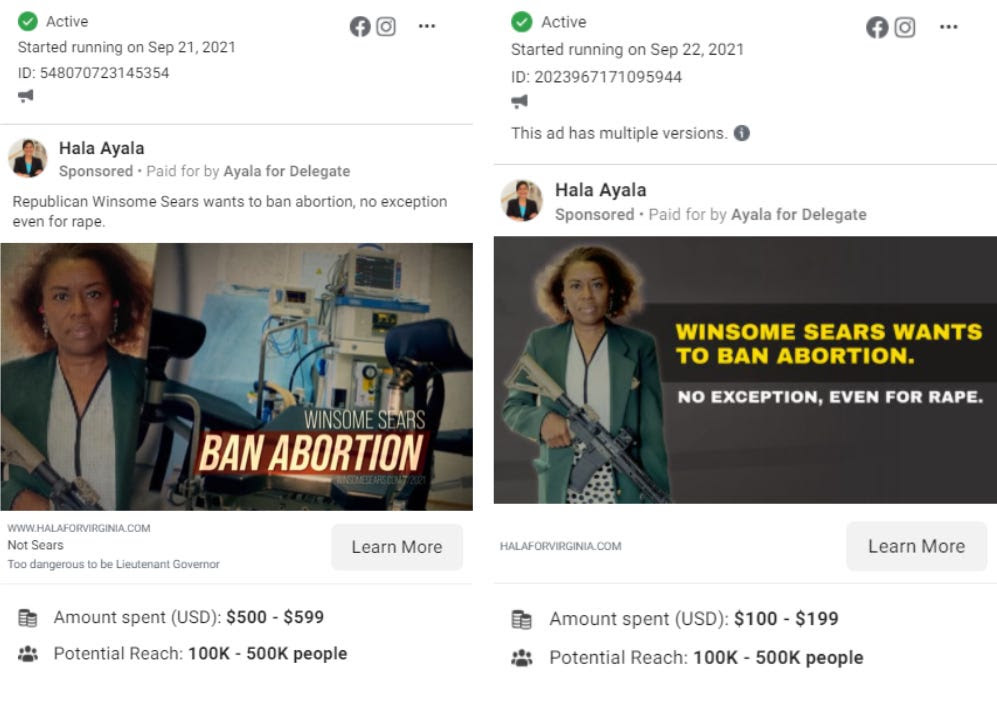
Task: Click 'Started running on Sep 21, 2021' text
Action: tap(127, 47)
